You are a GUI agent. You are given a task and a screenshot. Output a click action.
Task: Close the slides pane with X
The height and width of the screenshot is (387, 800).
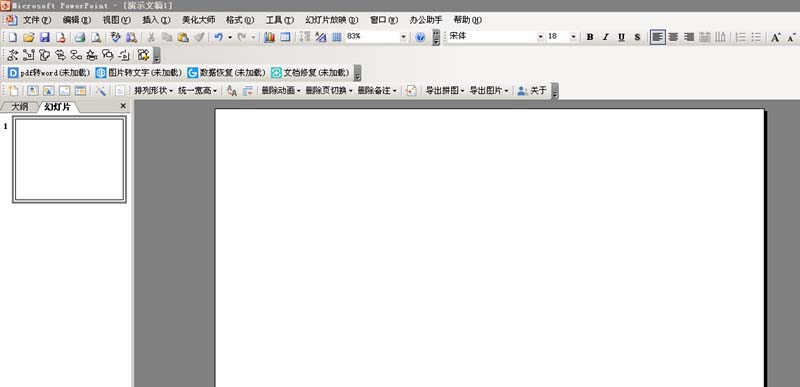(x=123, y=106)
